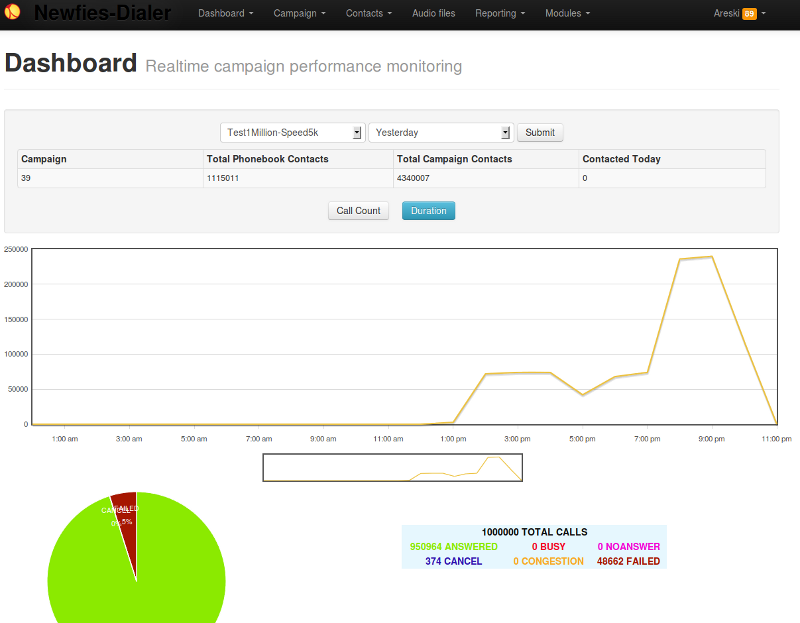
Task: Click the 1000000 TOTAL CALLS label
Action: [x=534, y=532]
